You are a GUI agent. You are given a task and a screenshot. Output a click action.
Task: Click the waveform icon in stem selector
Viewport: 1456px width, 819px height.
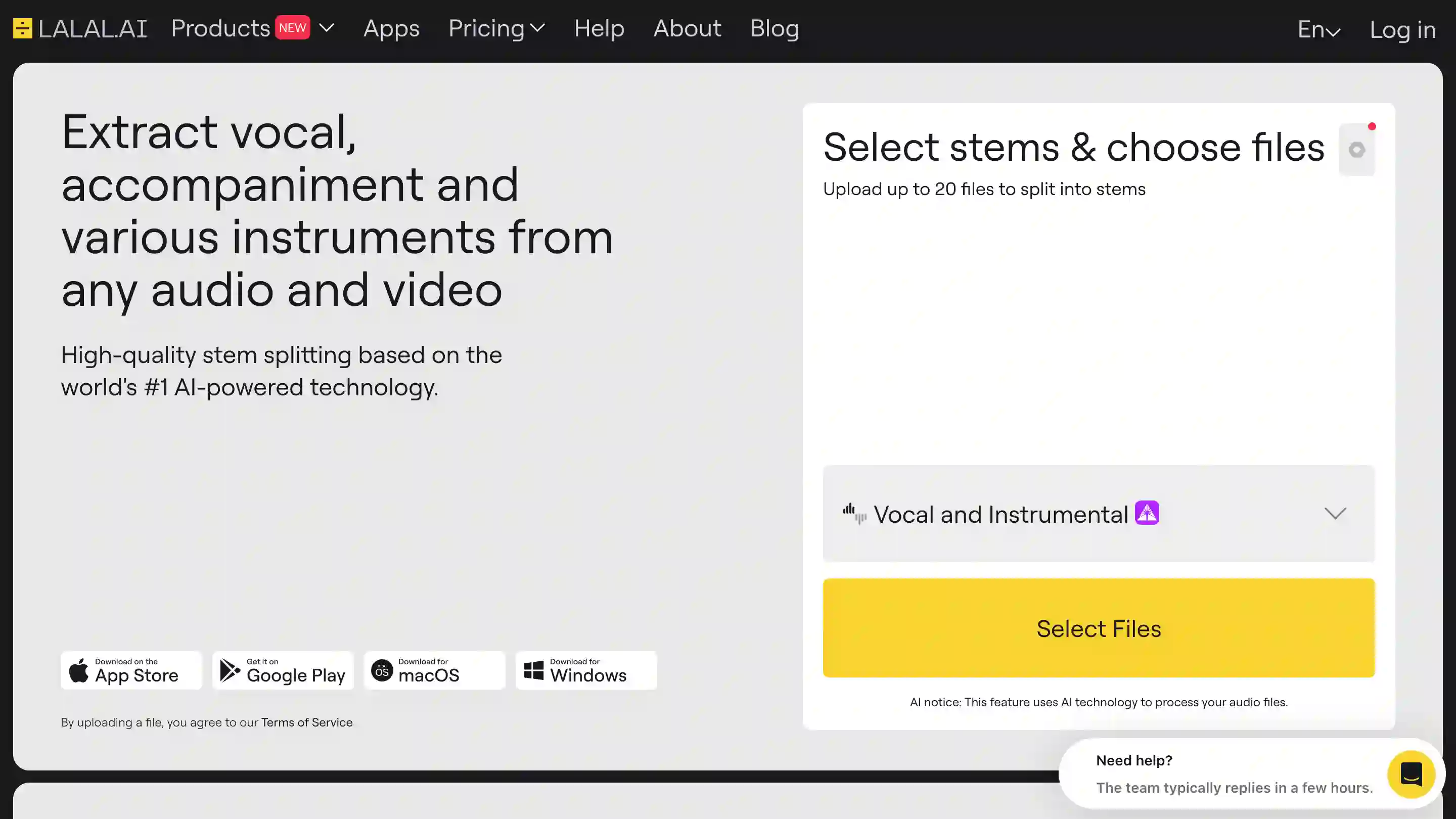(854, 514)
